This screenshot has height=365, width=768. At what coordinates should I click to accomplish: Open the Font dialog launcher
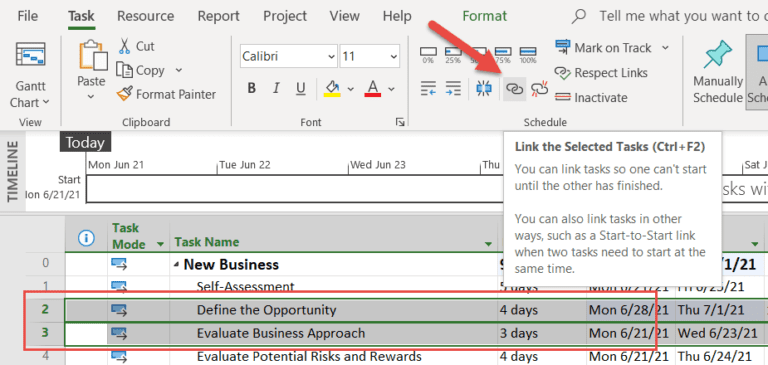coord(400,122)
